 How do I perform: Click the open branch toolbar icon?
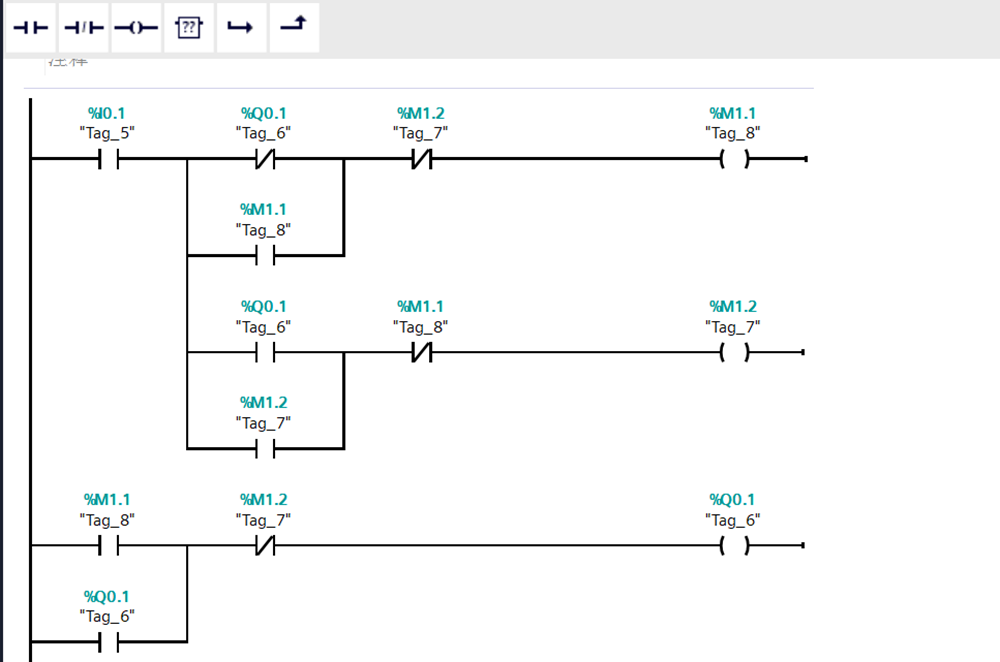[x=240, y=27]
